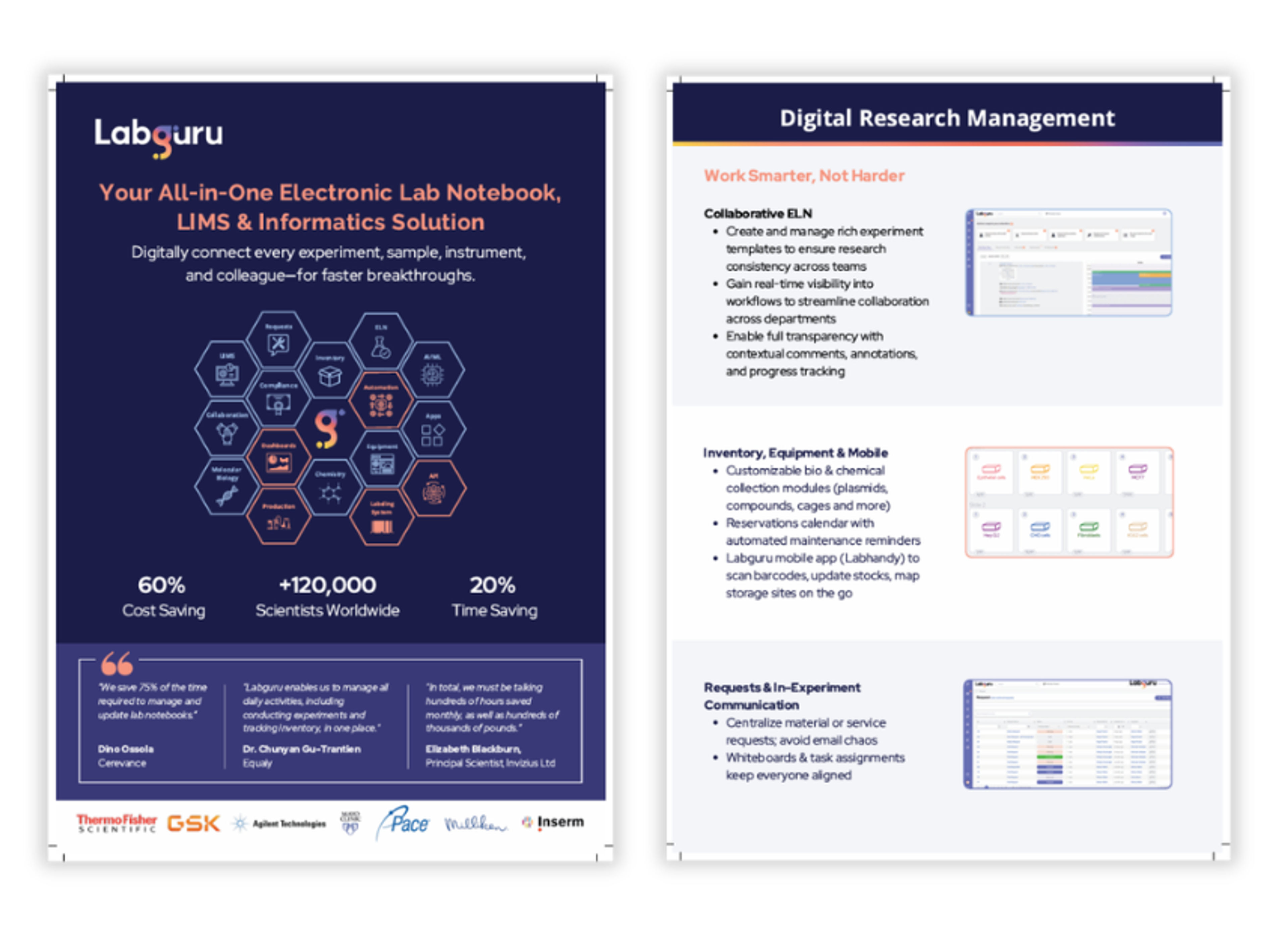The image size is (1288, 951).
Task: Click the Milliken script logo
Action: [475, 824]
